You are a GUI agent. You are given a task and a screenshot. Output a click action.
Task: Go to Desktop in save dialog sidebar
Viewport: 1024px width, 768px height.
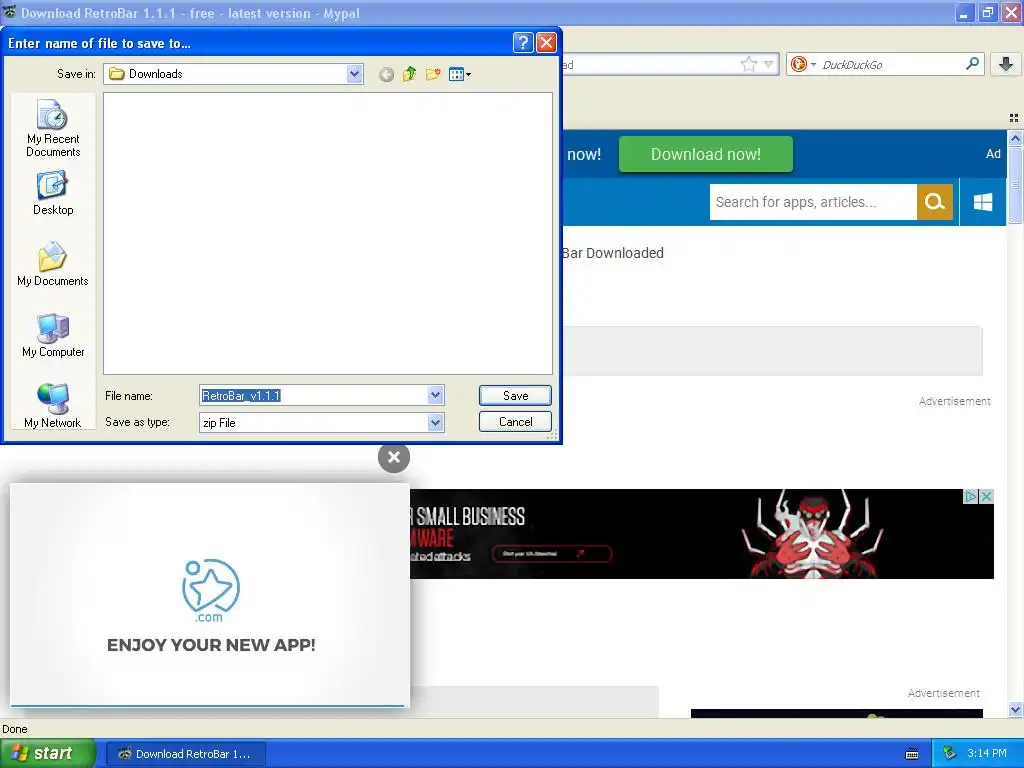tap(53, 193)
